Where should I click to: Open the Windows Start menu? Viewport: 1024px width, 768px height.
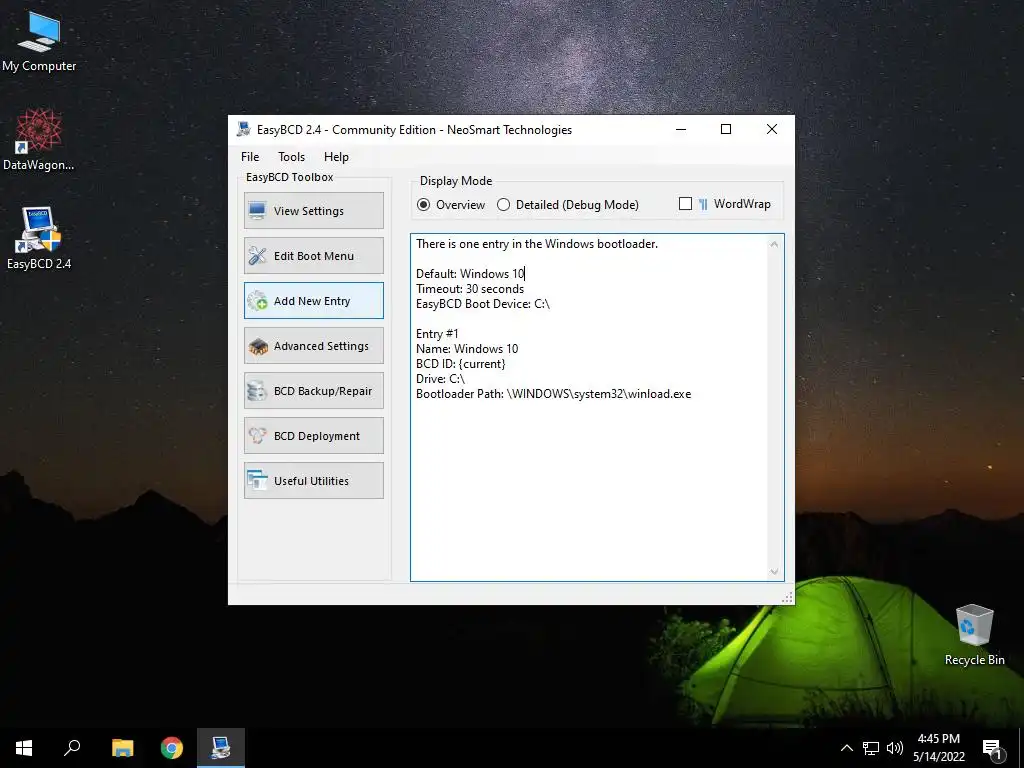(24, 748)
